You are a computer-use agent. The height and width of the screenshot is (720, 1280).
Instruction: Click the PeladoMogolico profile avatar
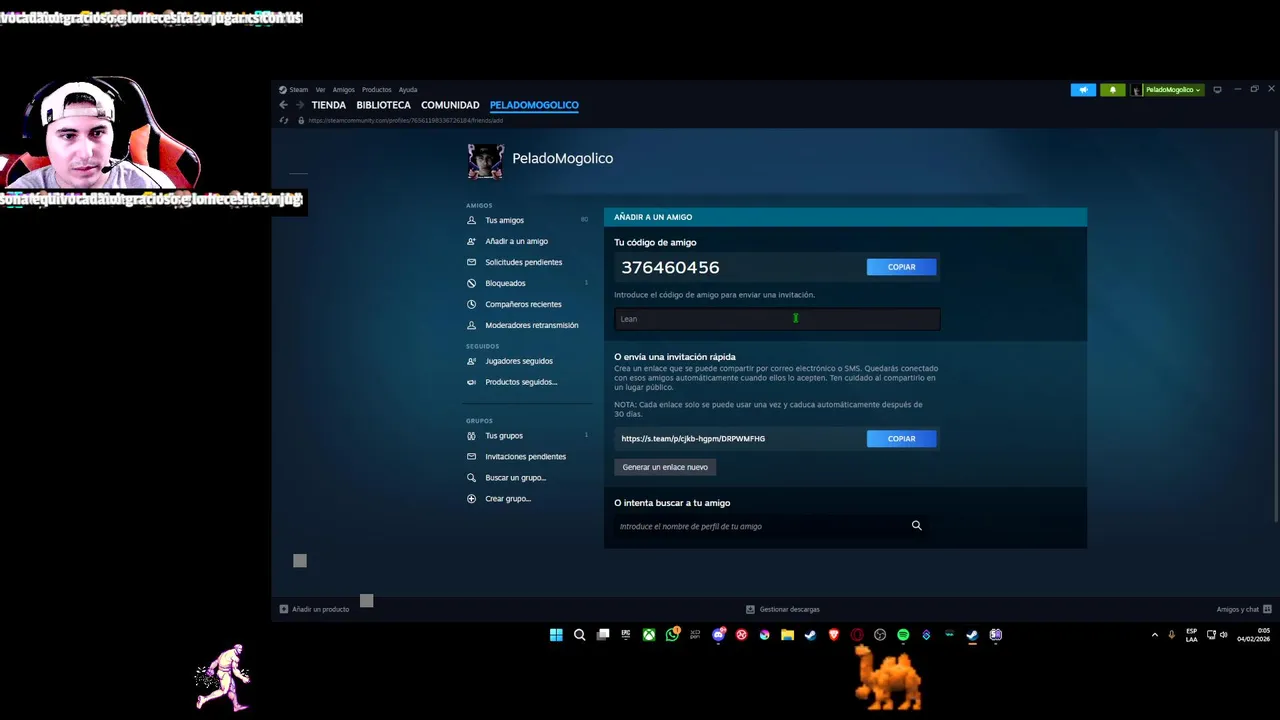[486, 161]
